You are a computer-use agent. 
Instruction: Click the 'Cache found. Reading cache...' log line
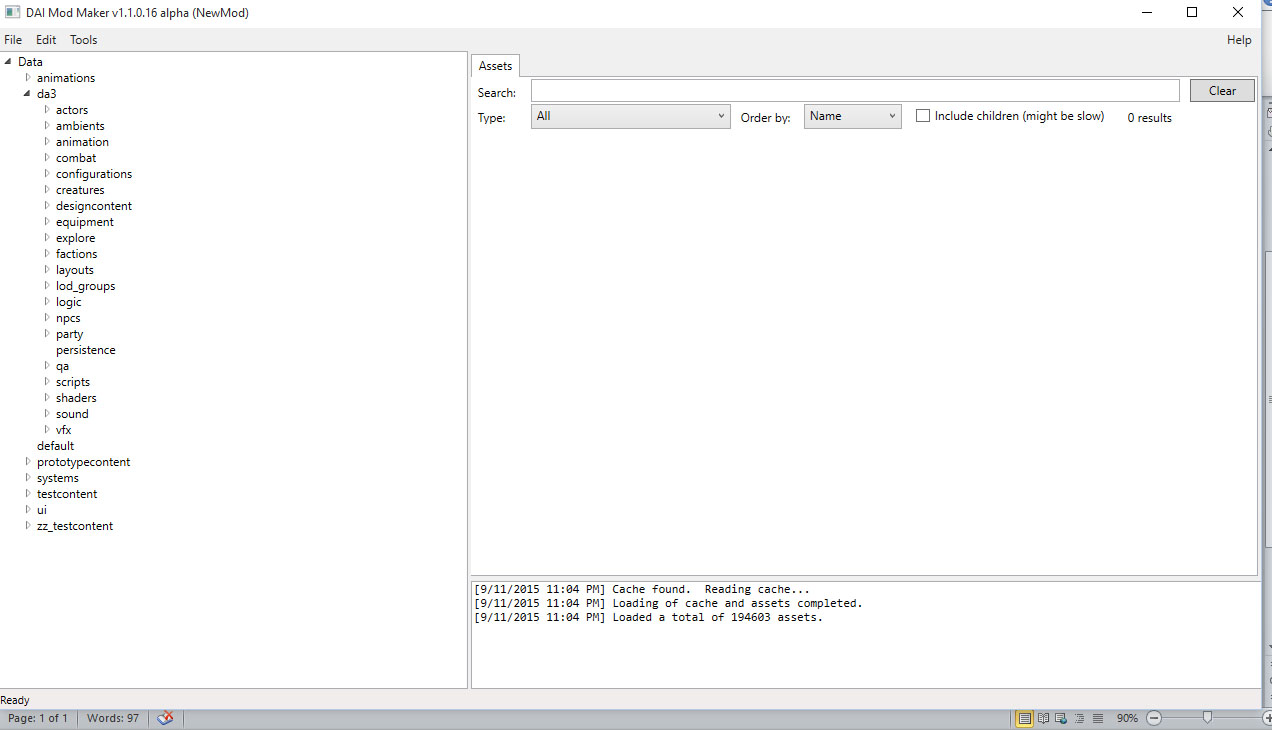click(x=642, y=590)
